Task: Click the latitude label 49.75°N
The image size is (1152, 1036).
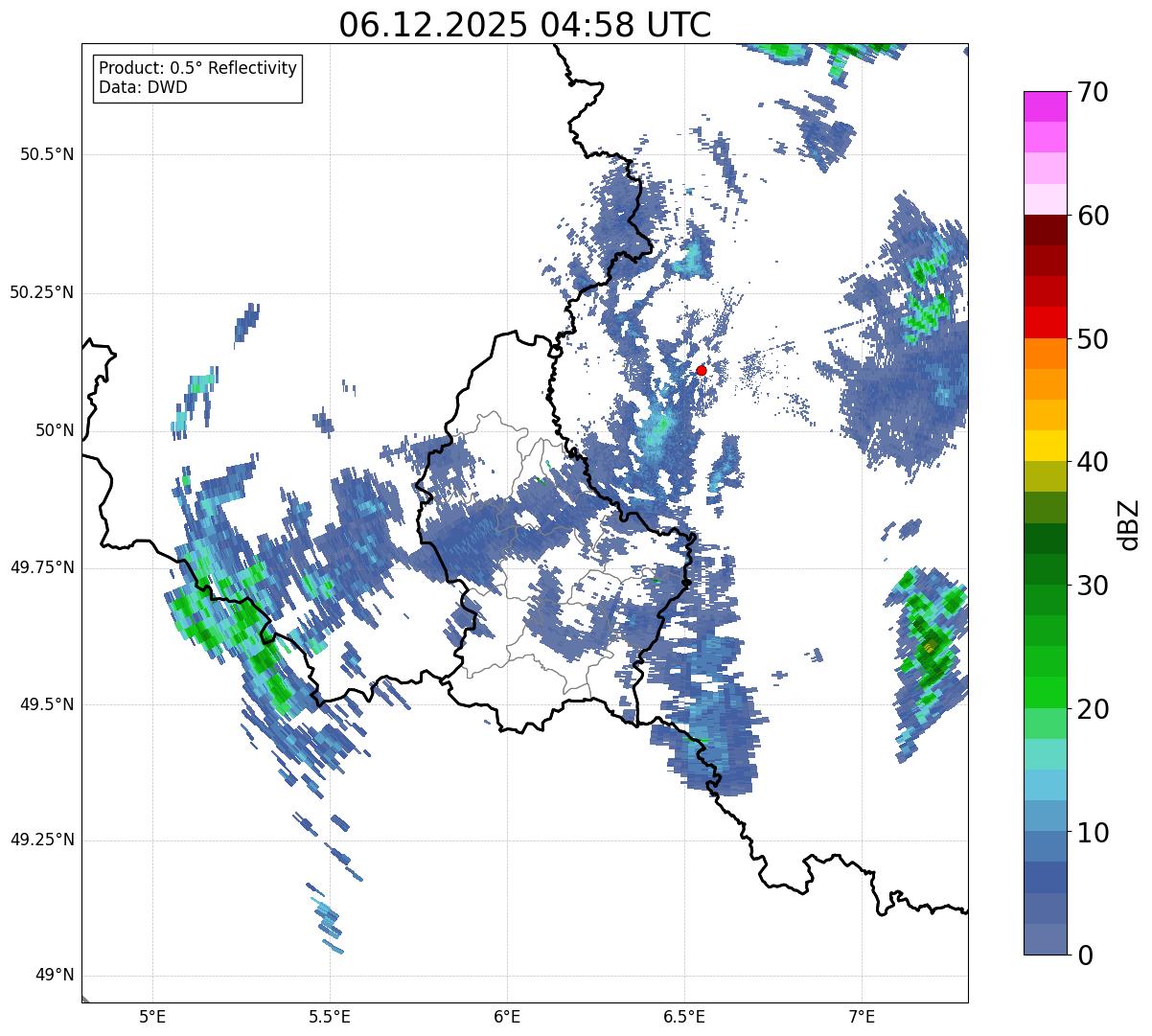Action: 41,567
